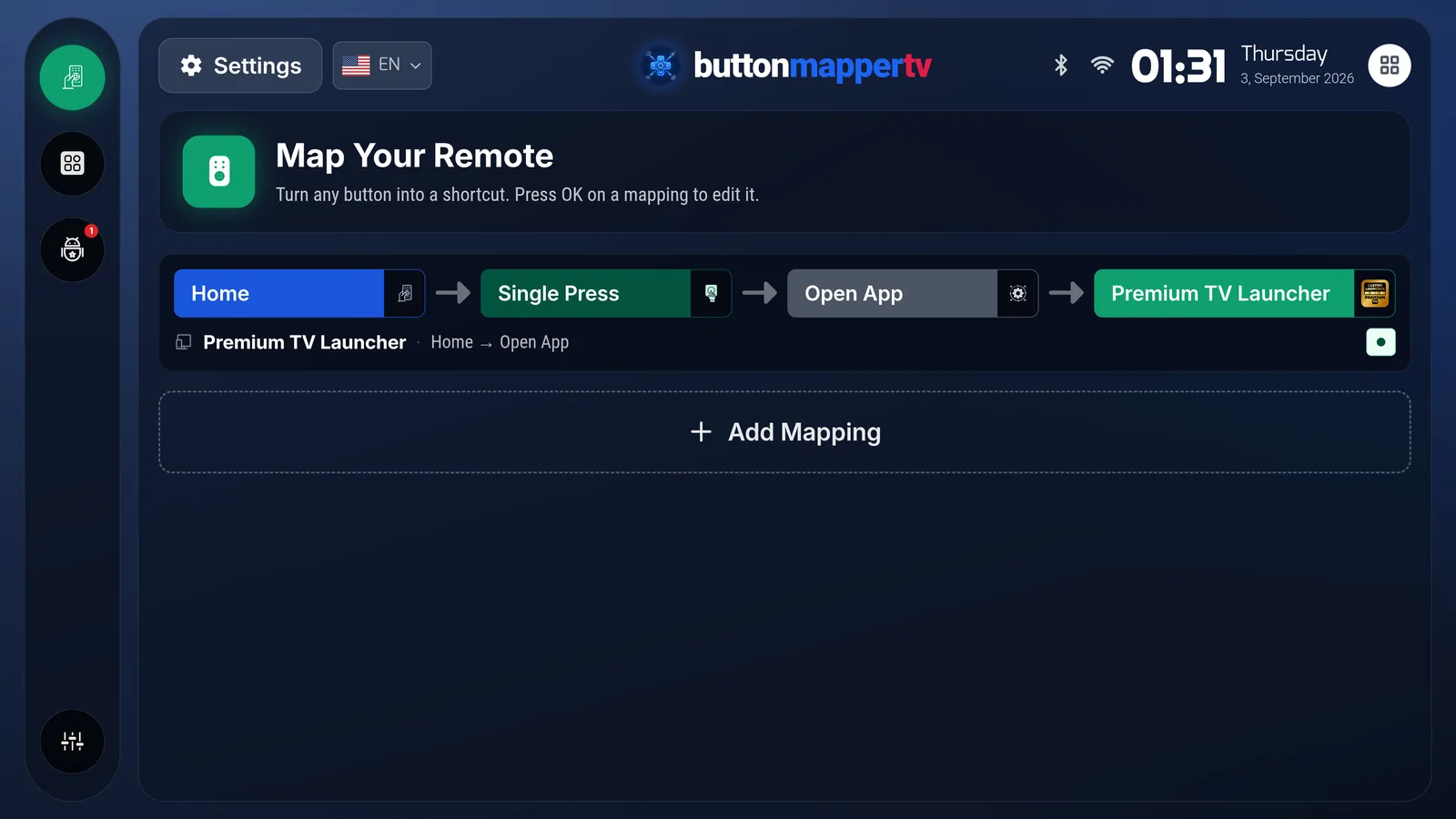Click the Thursday date text
Screen dimensions: 1456x819
(1284, 54)
